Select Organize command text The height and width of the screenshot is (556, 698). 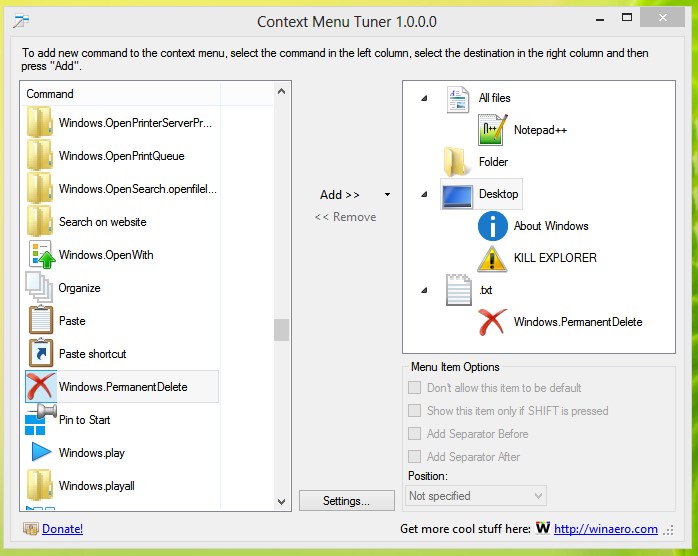(79, 288)
